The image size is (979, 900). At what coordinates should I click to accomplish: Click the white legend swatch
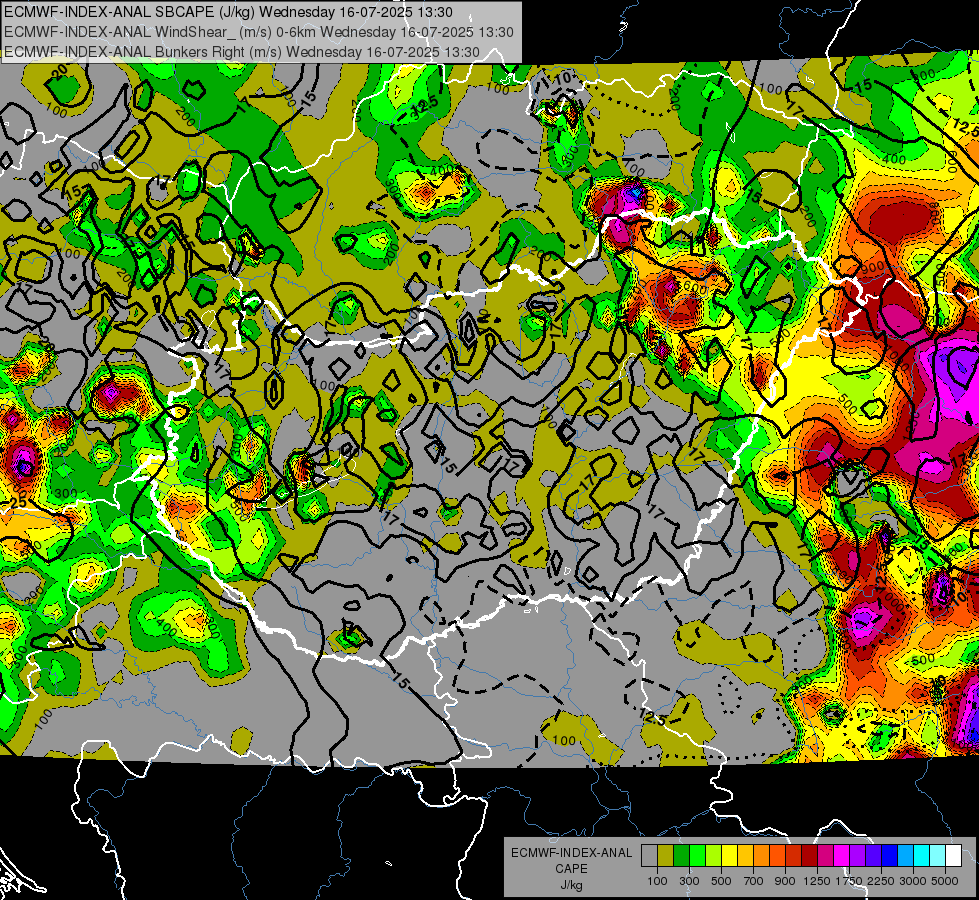(x=953, y=856)
